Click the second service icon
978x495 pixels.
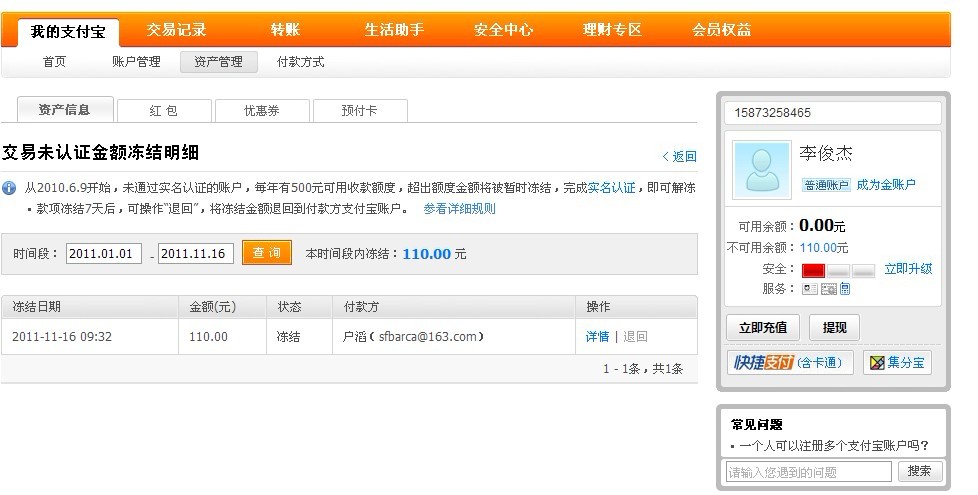[827, 289]
